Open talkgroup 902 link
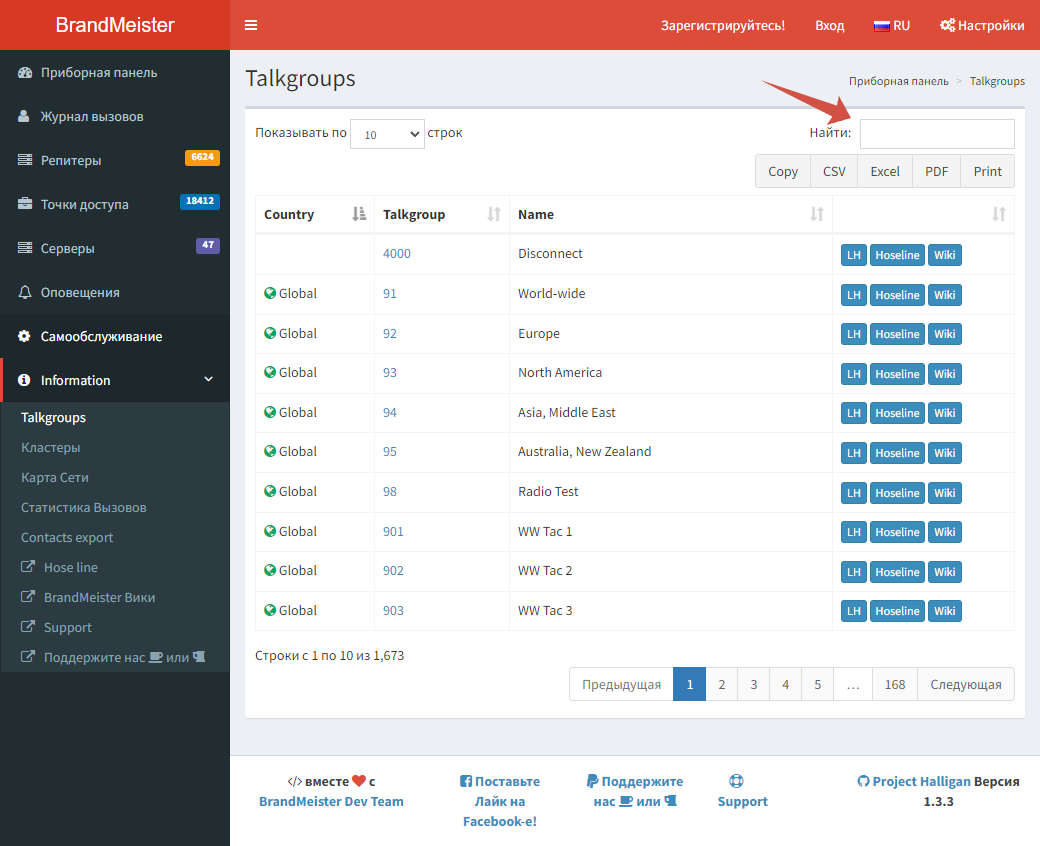This screenshot has width=1040, height=846. 393,570
